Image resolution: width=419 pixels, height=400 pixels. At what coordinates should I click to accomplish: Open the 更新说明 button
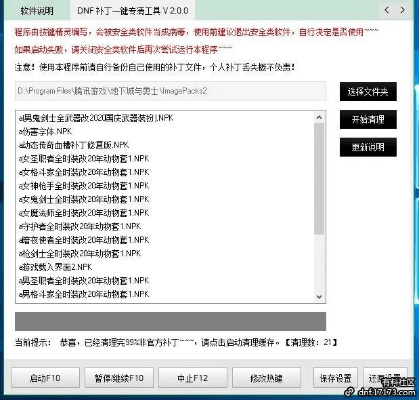coord(368,147)
